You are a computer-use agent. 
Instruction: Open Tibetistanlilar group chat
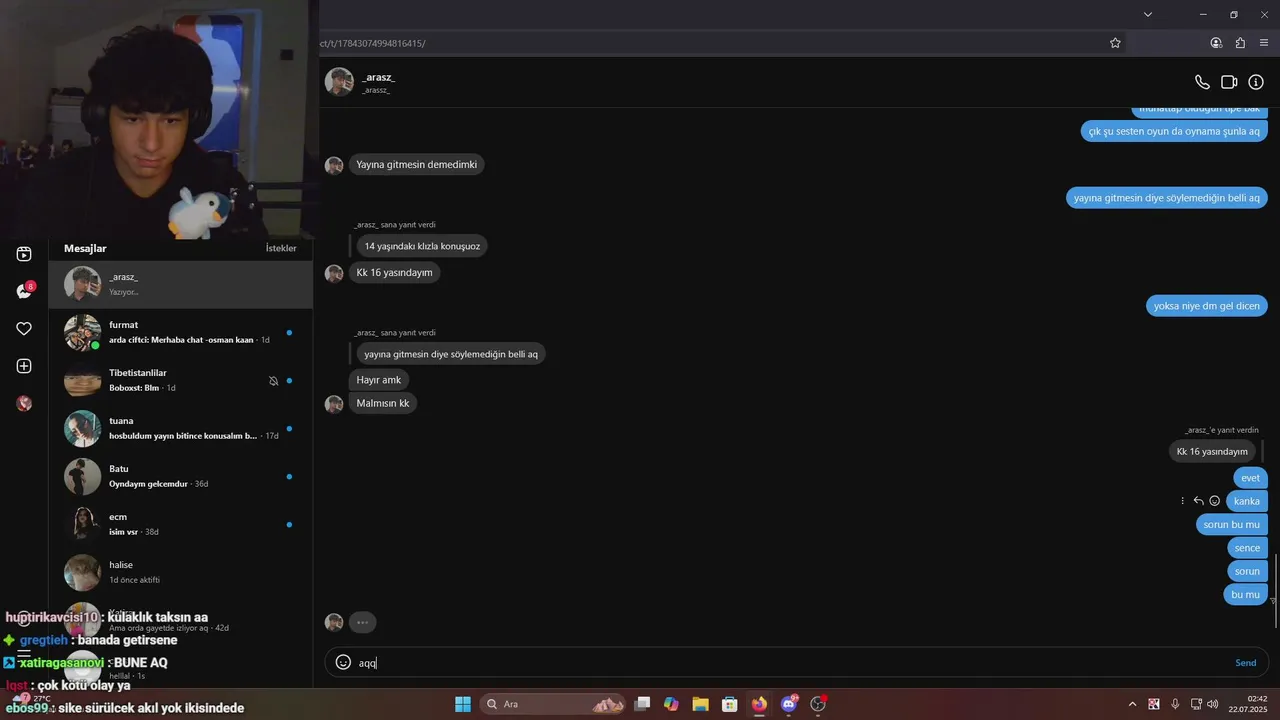[181, 380]
